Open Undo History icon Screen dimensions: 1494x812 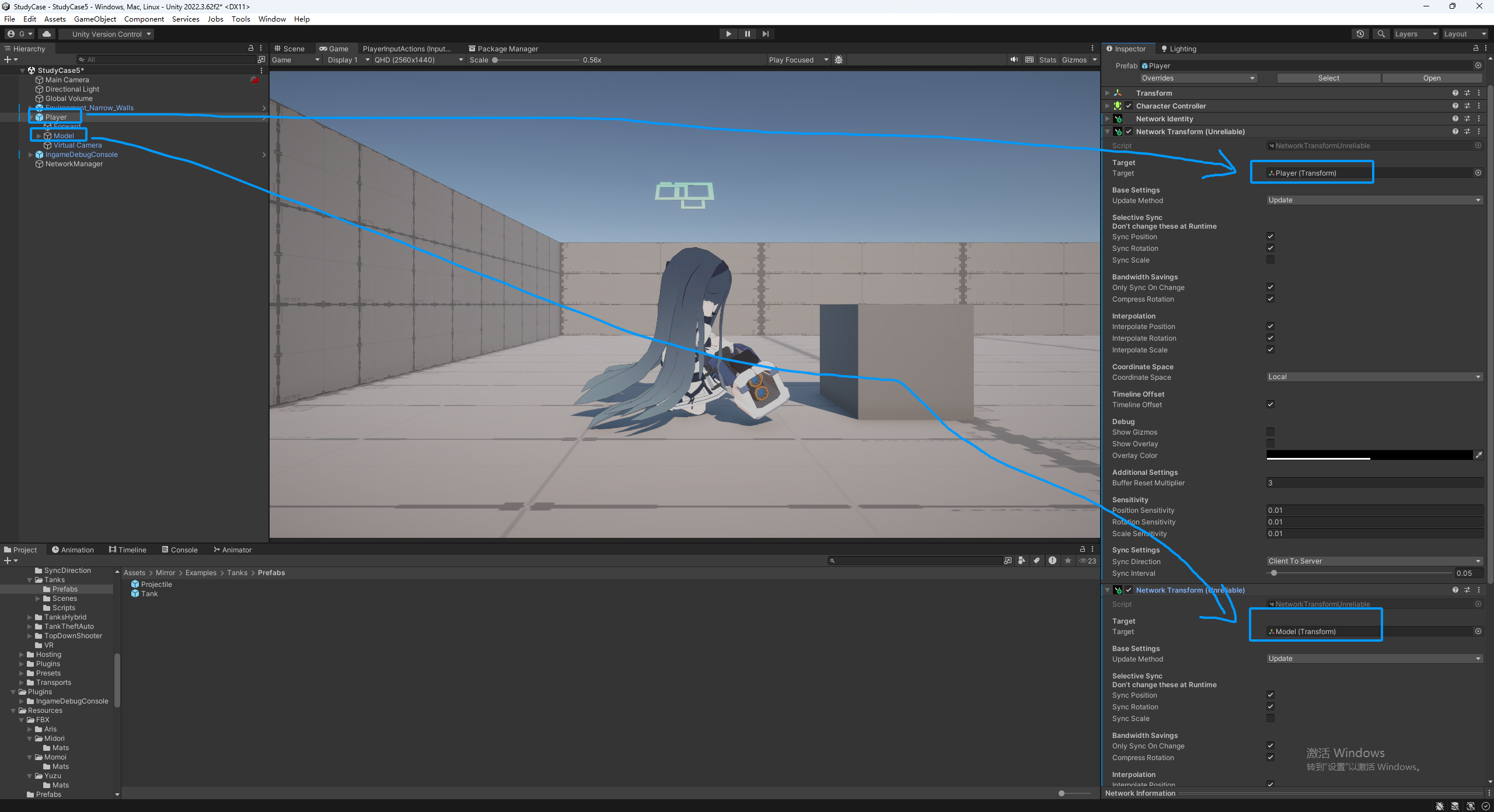pos(1360,34)
